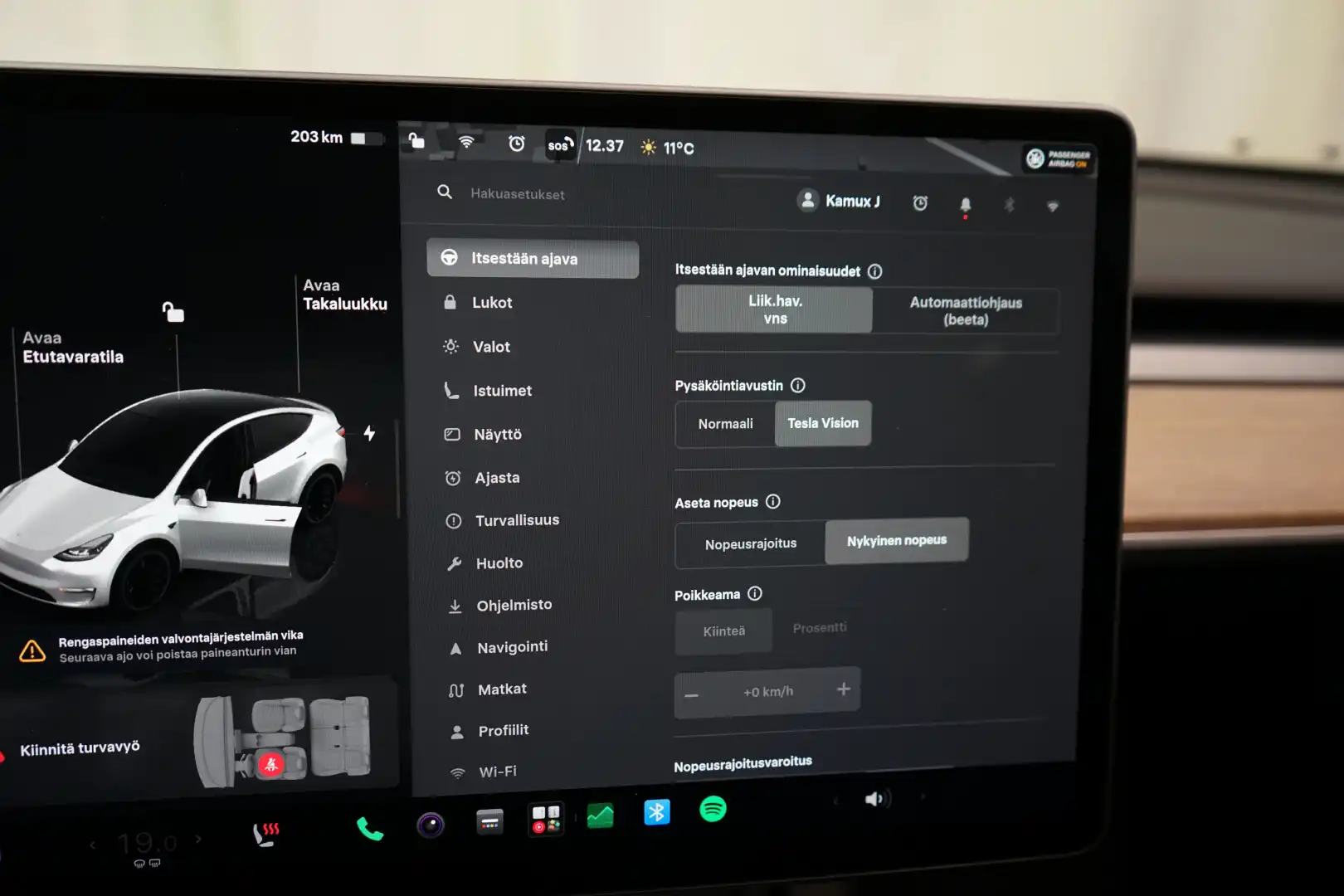Open the Spotify app
Screen dimensions: 1344x896
click(713, 808)
